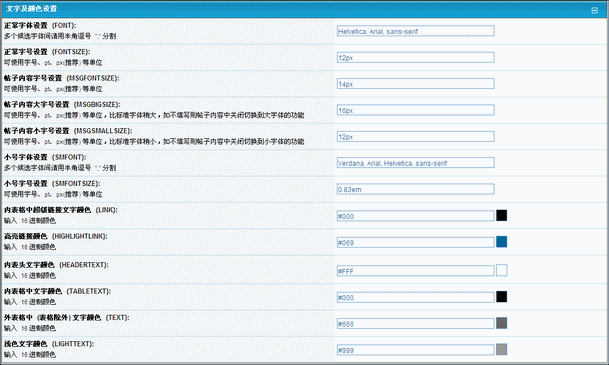Click the LINK color #000 input field
This screenshot has width=609, height=365.
(416, 216)
